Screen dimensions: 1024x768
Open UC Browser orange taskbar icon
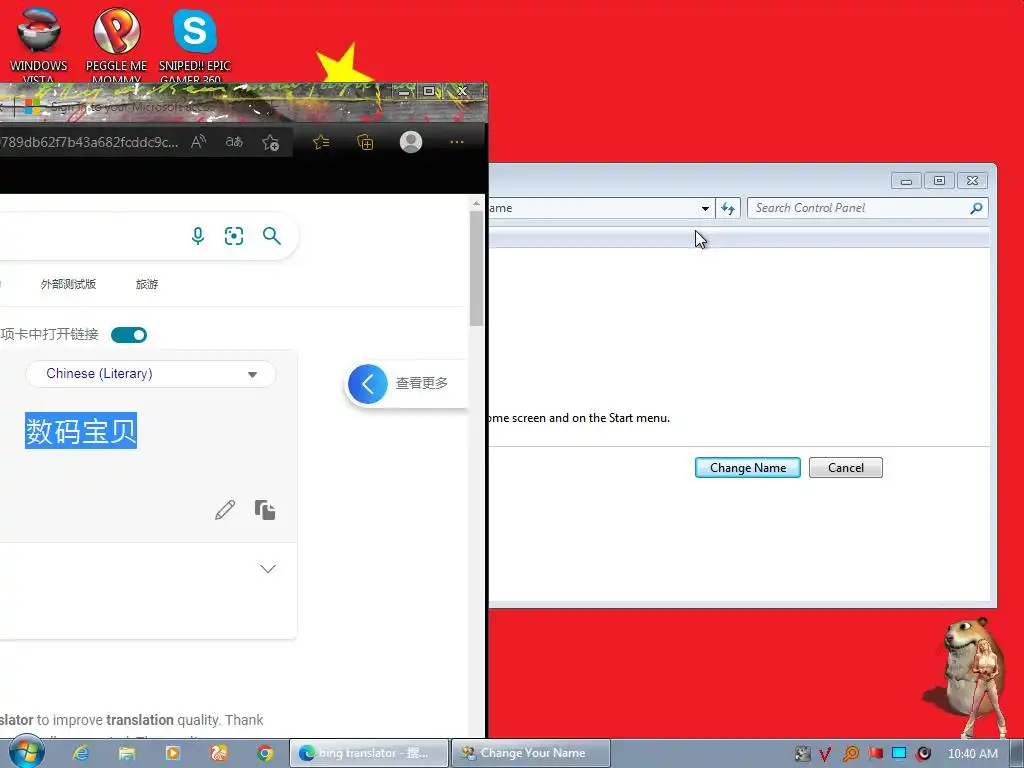click(x=219, y=753)
